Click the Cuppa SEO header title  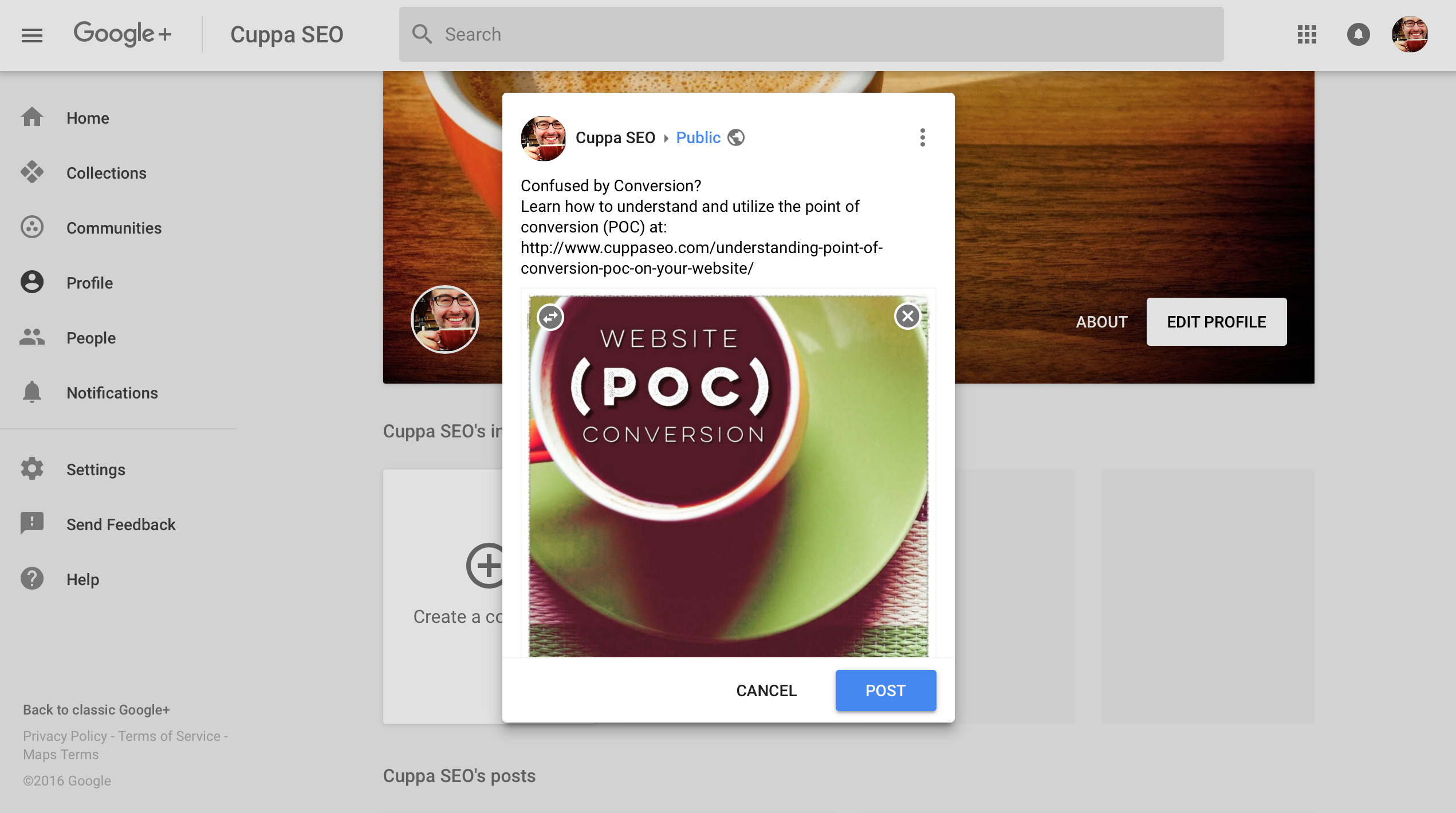tap(286, 34)
